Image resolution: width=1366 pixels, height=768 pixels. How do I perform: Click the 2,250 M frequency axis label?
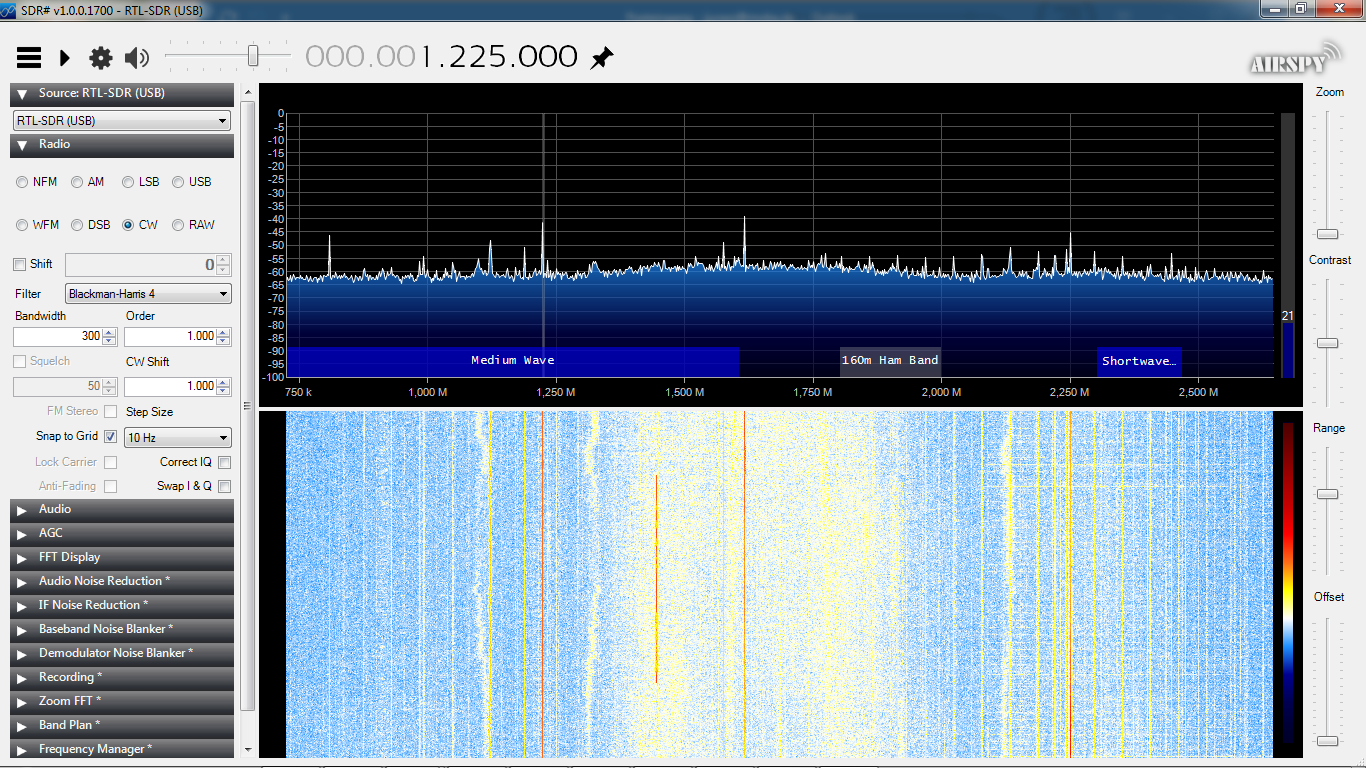(x=1069, y=392)
